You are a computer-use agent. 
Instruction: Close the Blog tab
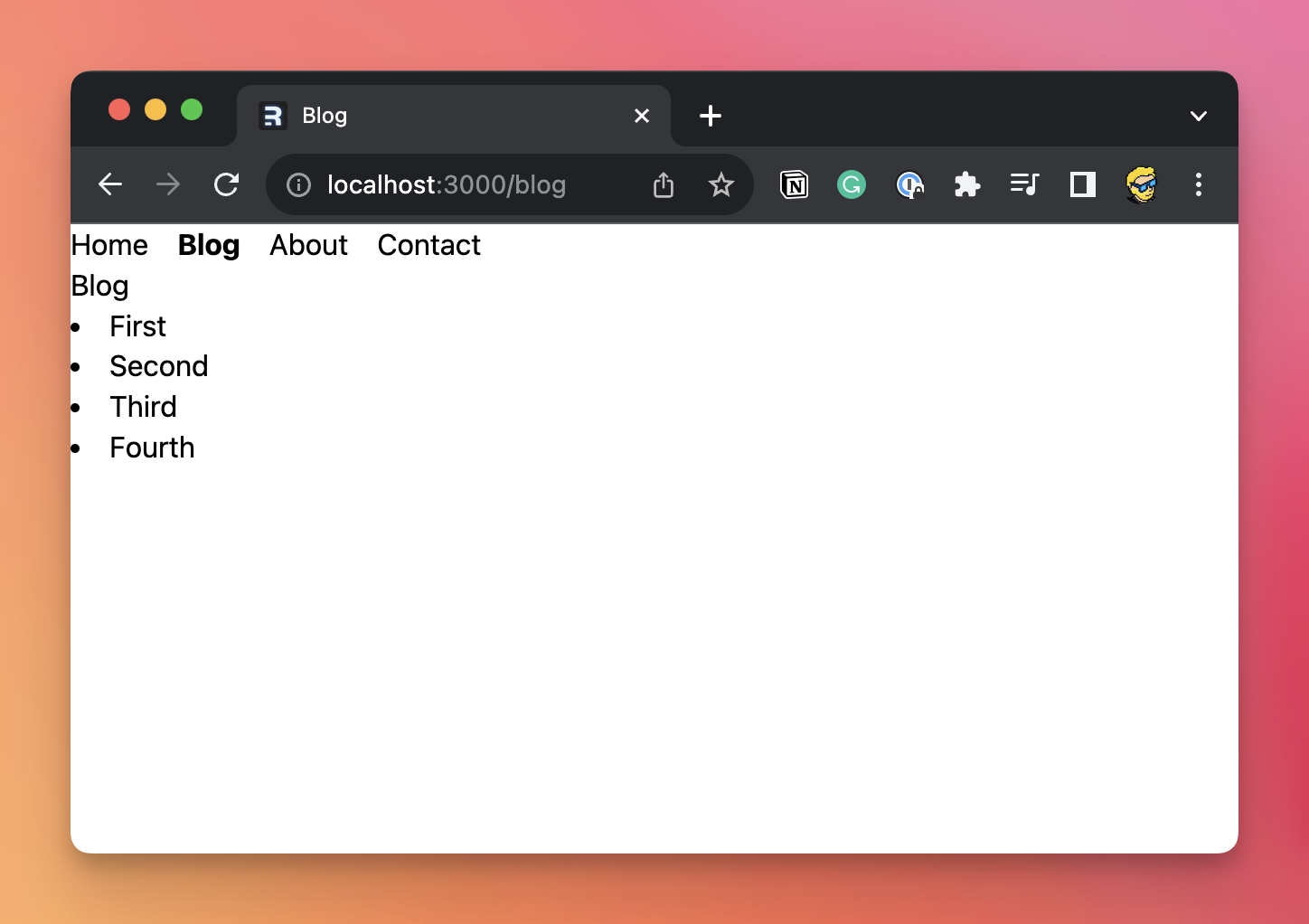[x=642, y=116]
